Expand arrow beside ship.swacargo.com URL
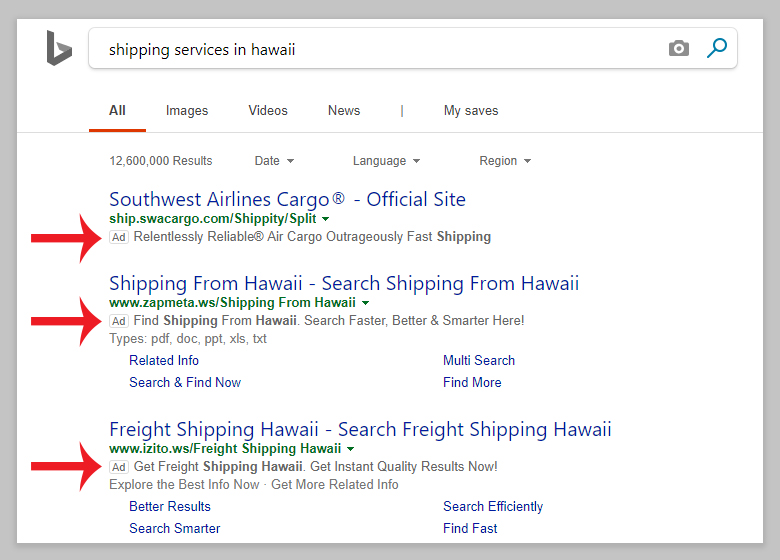This screenshot has width=780, height=560. click(326, 219)
